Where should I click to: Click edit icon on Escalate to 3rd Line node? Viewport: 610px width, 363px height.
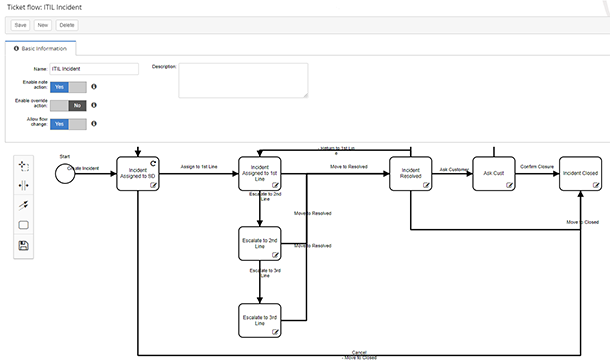[x=275, y=332]
